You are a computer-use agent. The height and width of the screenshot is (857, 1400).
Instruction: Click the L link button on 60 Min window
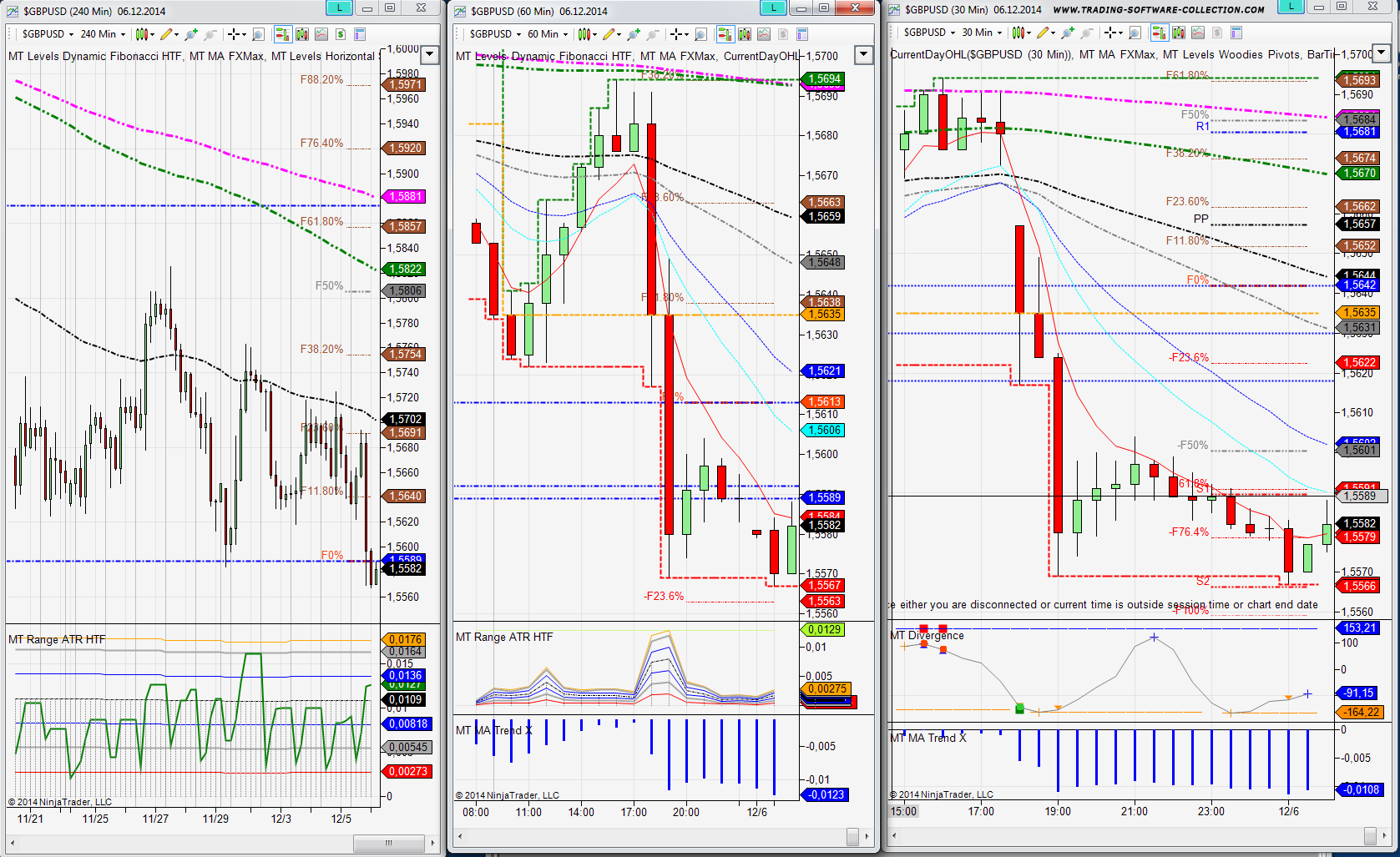tap(773, 8)
